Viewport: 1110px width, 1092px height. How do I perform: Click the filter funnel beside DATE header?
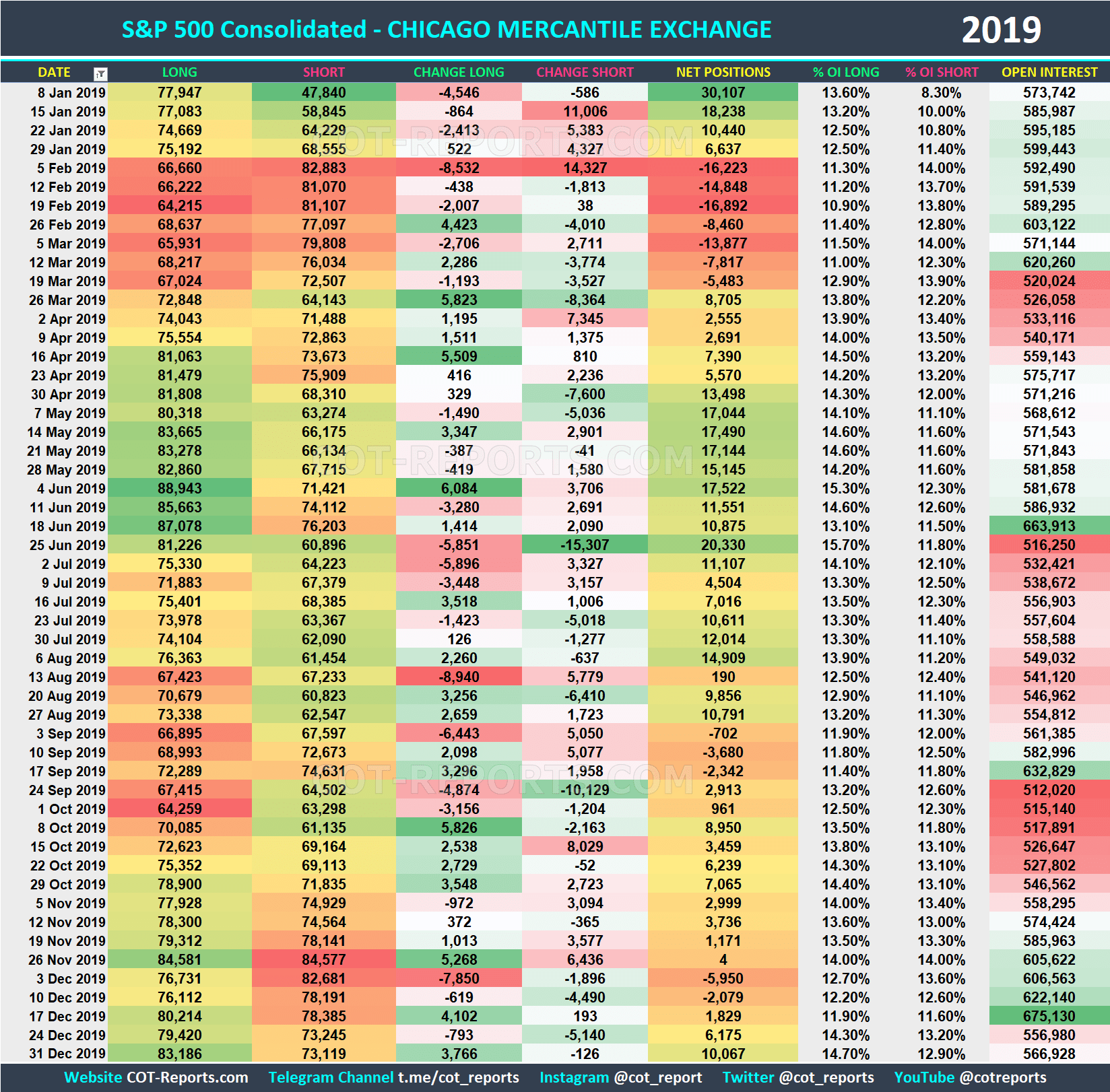(100, 73)
